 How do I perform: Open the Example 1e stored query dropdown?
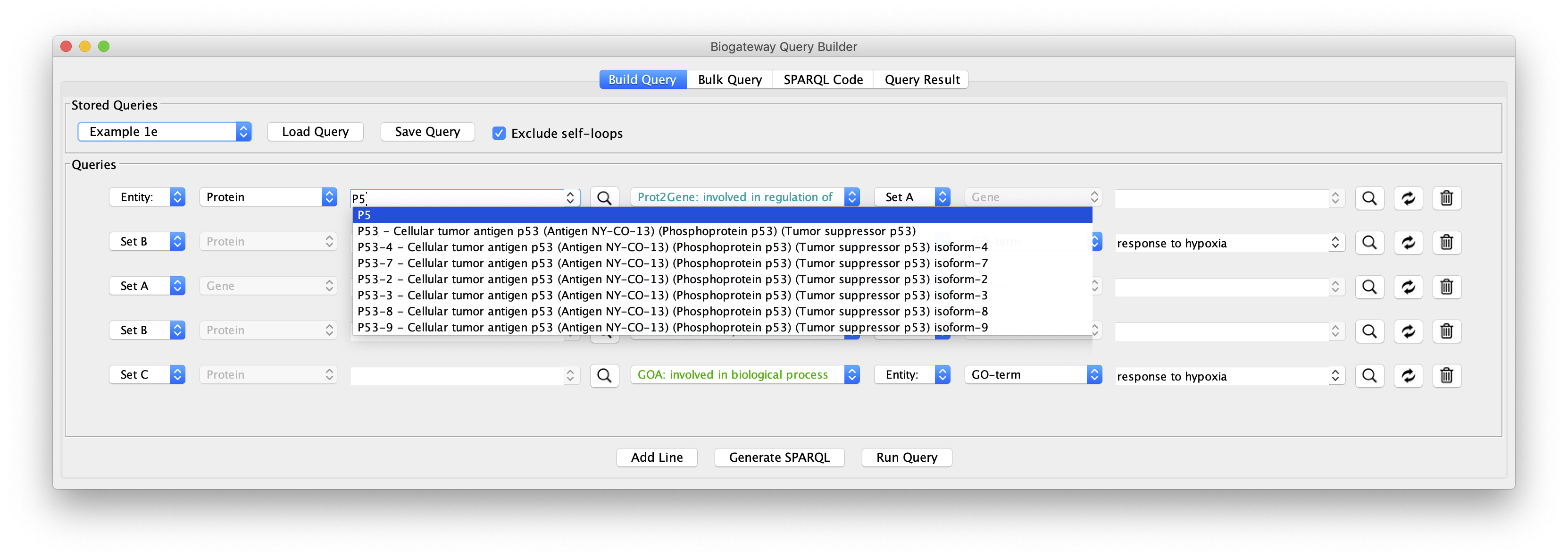click(164, 132)
